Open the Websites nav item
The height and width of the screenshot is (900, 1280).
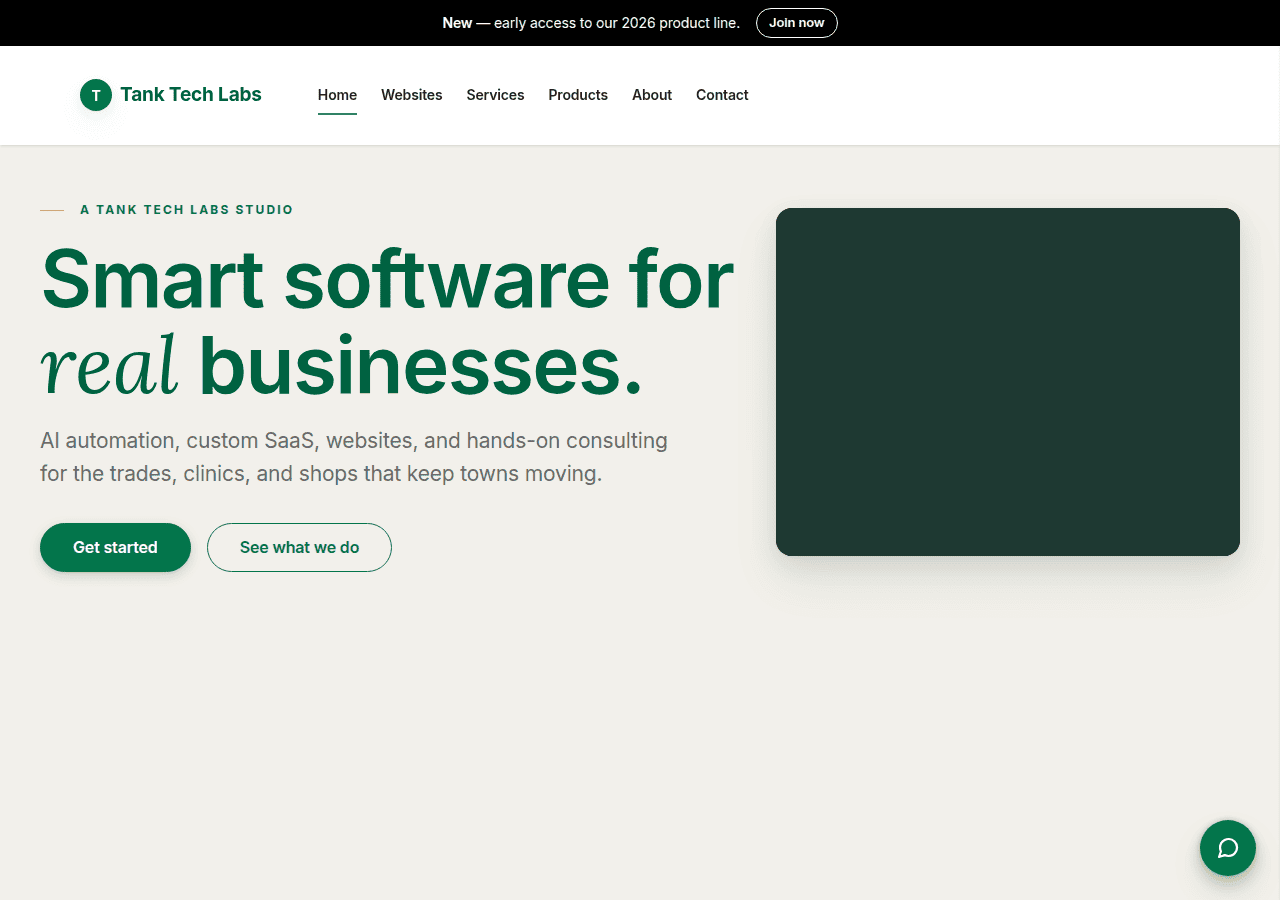click(x=412, y=95)
